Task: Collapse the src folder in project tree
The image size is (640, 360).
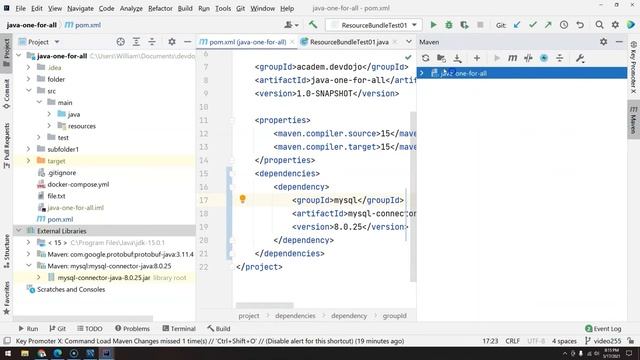Action: [29, 91]
